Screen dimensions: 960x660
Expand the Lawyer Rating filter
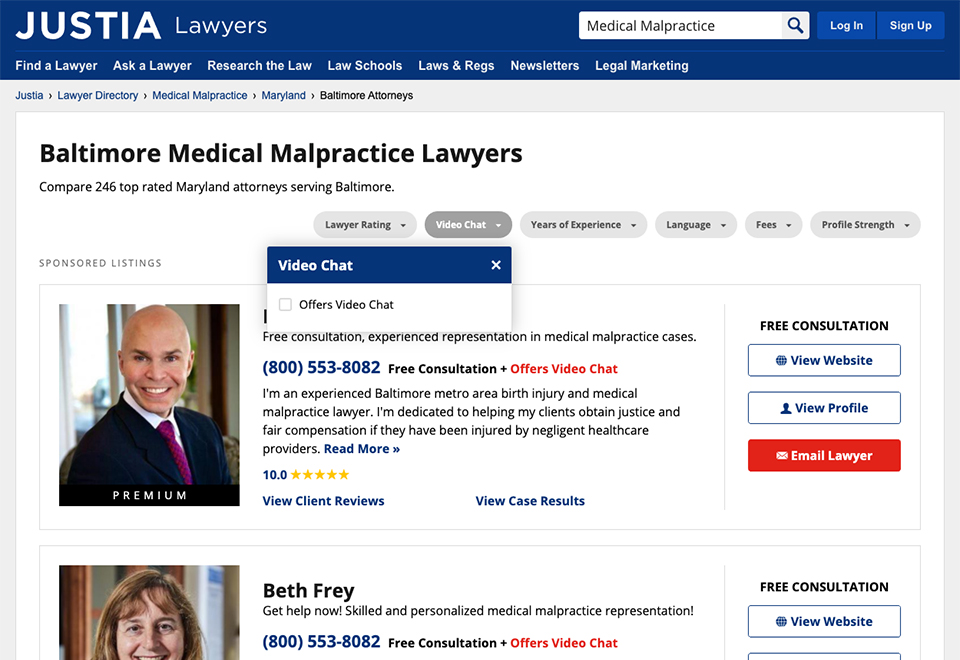(365, 225)
